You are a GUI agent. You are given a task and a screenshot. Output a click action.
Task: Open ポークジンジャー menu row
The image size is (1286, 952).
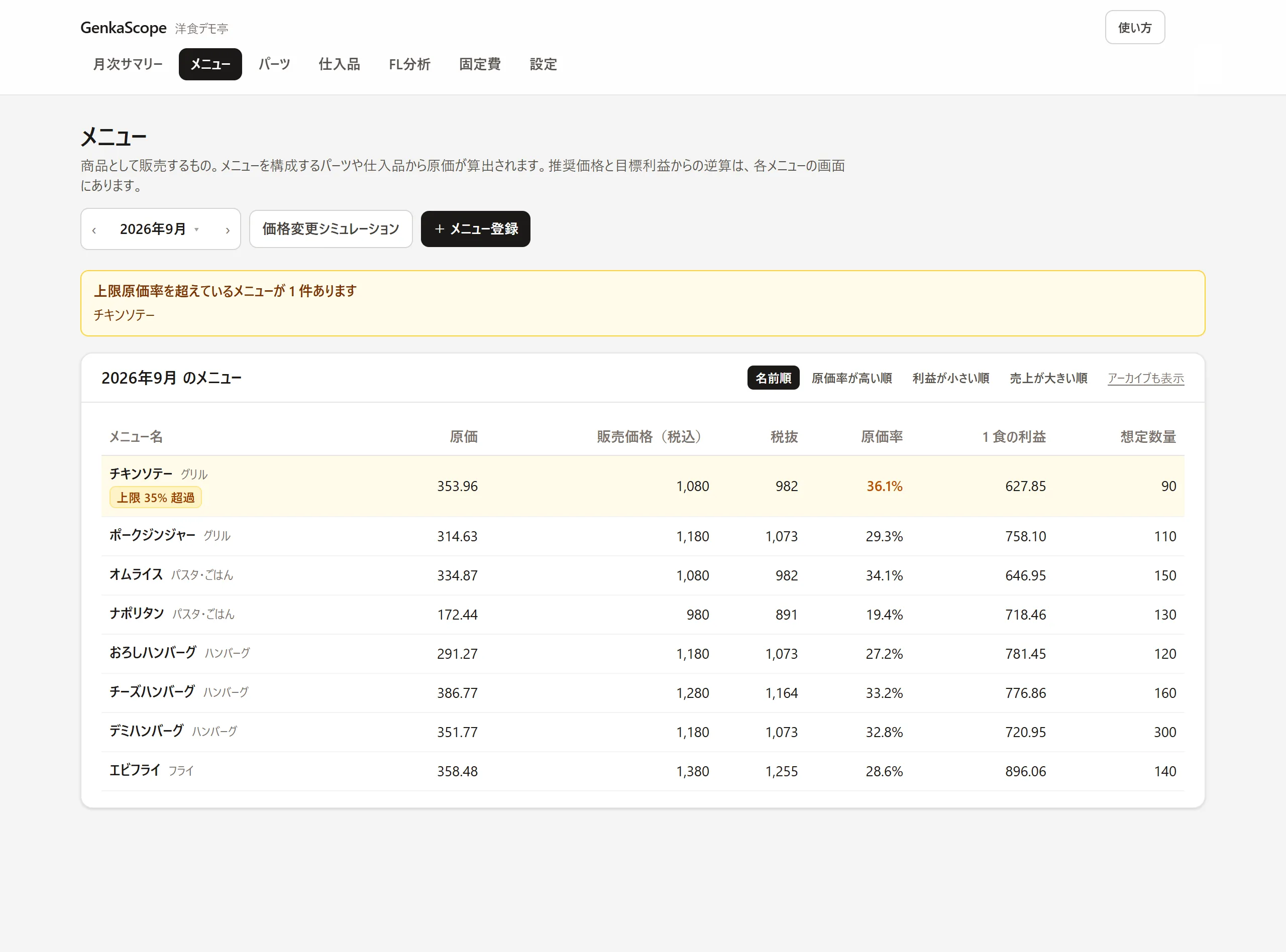click(x=642, y=536)
